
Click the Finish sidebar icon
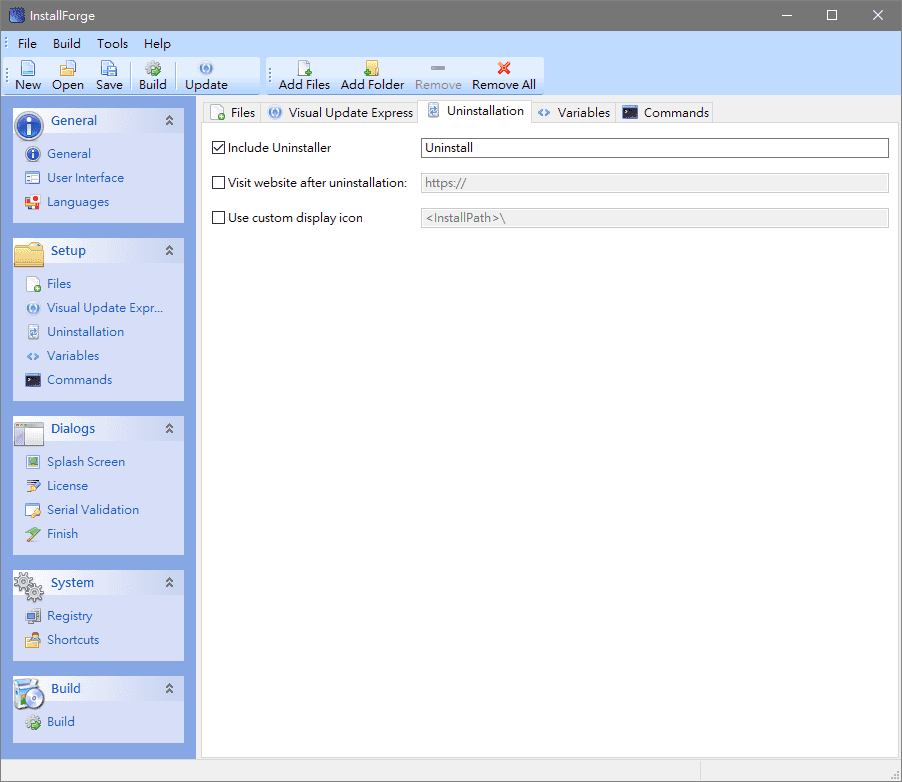click(x=33, y=535)
